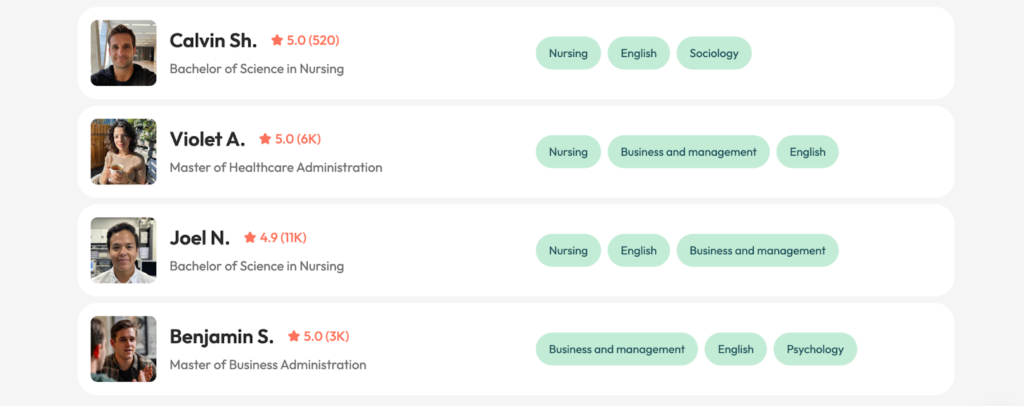Viewport: 1024px width, 406px height.
Task: Click Calvin Sh.'s profile photo
Action: coord(123,53)
